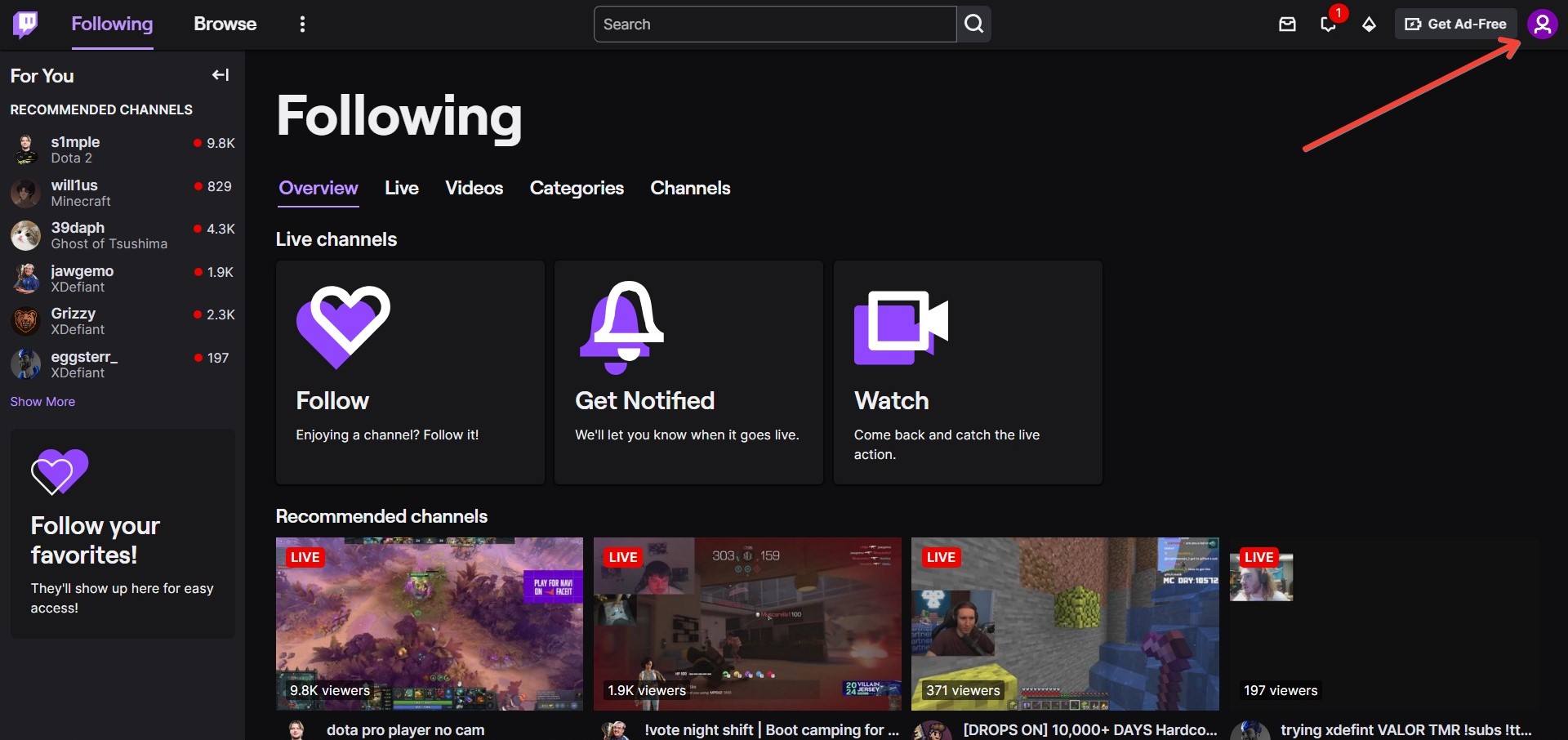The height and width of the screenshot is (740, 1568).
Task: Click the Twitch logo
Action: (26, 24)
